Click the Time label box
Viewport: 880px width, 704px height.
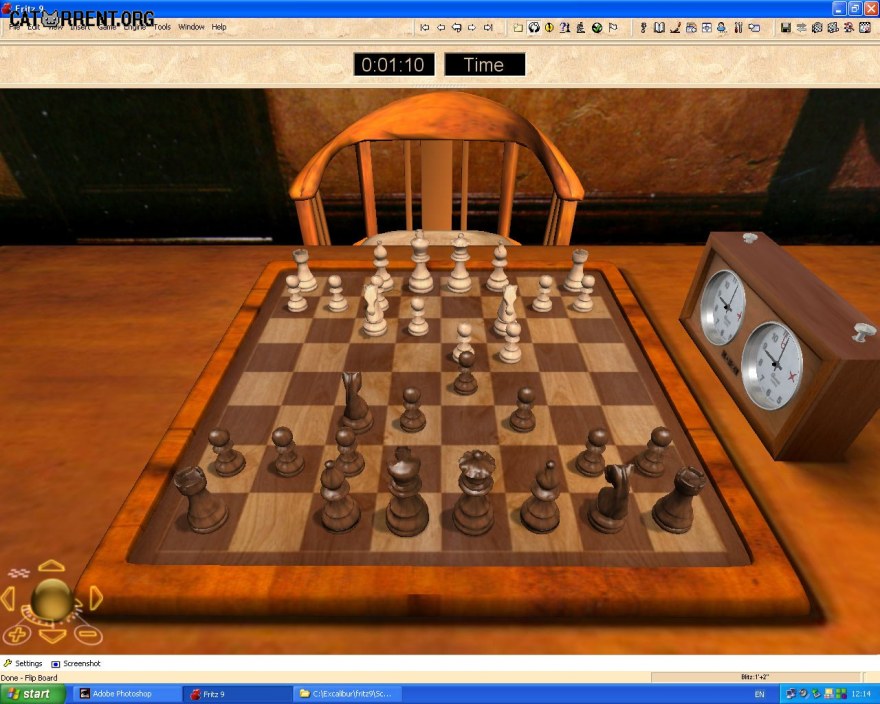pos(484,65)
